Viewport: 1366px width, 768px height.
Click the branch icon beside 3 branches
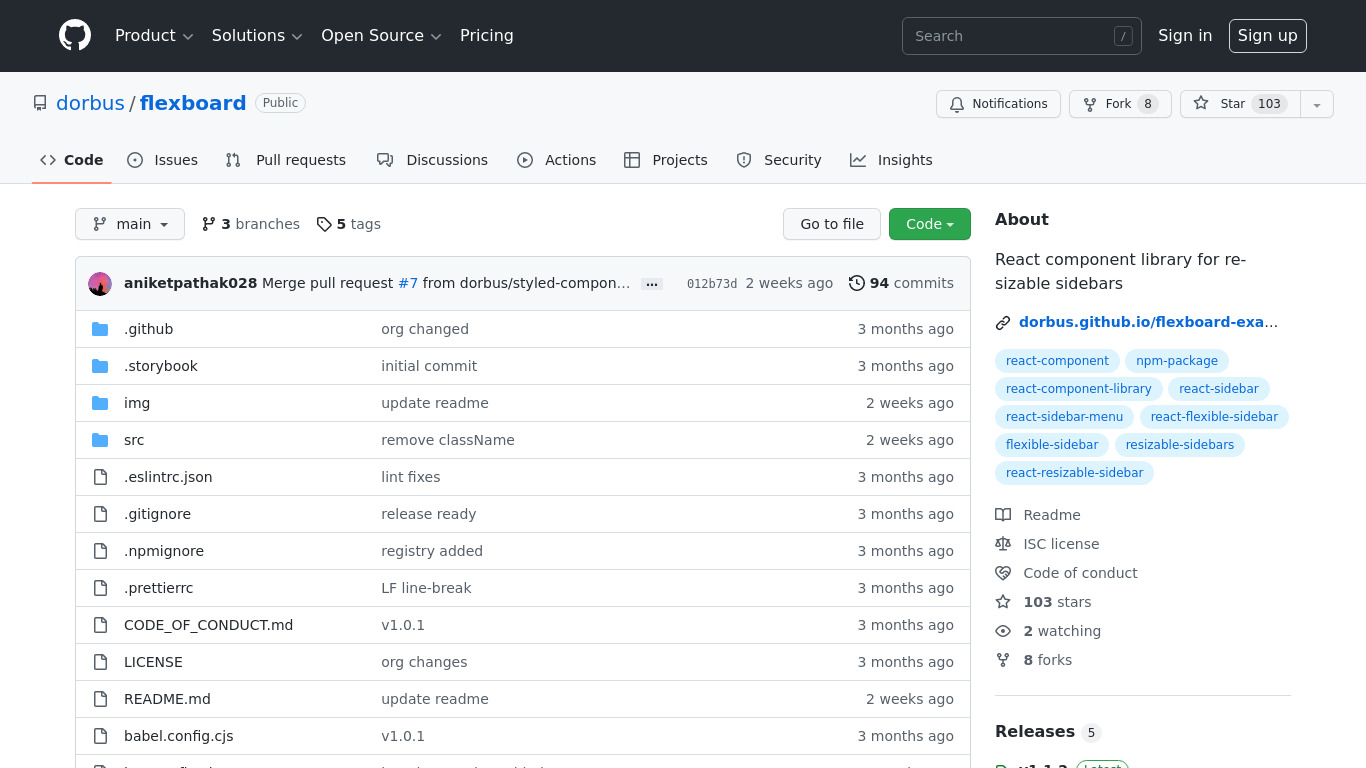[x=209, y=224]
